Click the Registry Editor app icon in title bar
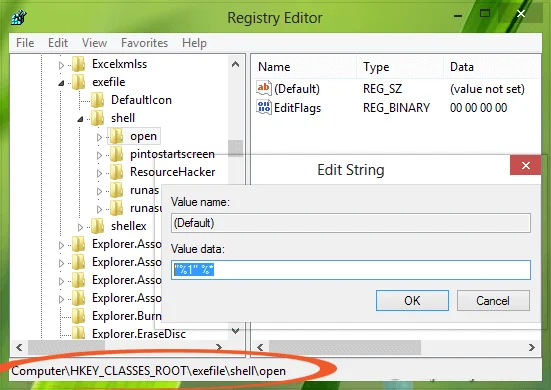Image resolution: width=551 pixels, height=390 pixels. [19, 18]
